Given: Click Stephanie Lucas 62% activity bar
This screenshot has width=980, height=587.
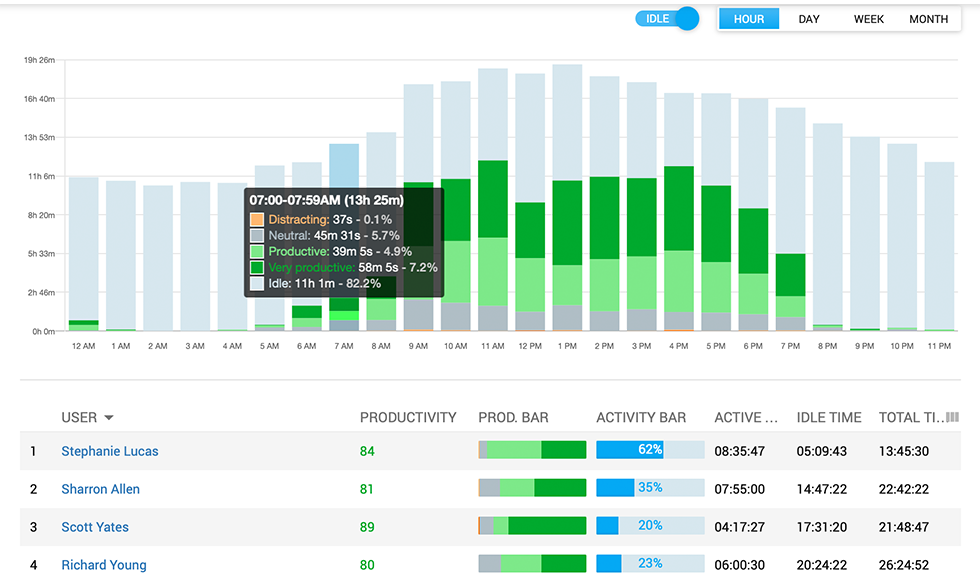Looking at the screenshot, I should coord(650,449).
